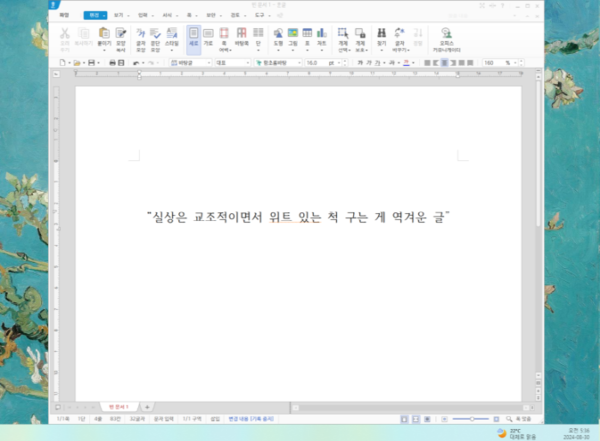Image resolution: width=600 pixels, height=441 pixels.
Task: Open the File (파일) menu
Action: tap(64, 15)
